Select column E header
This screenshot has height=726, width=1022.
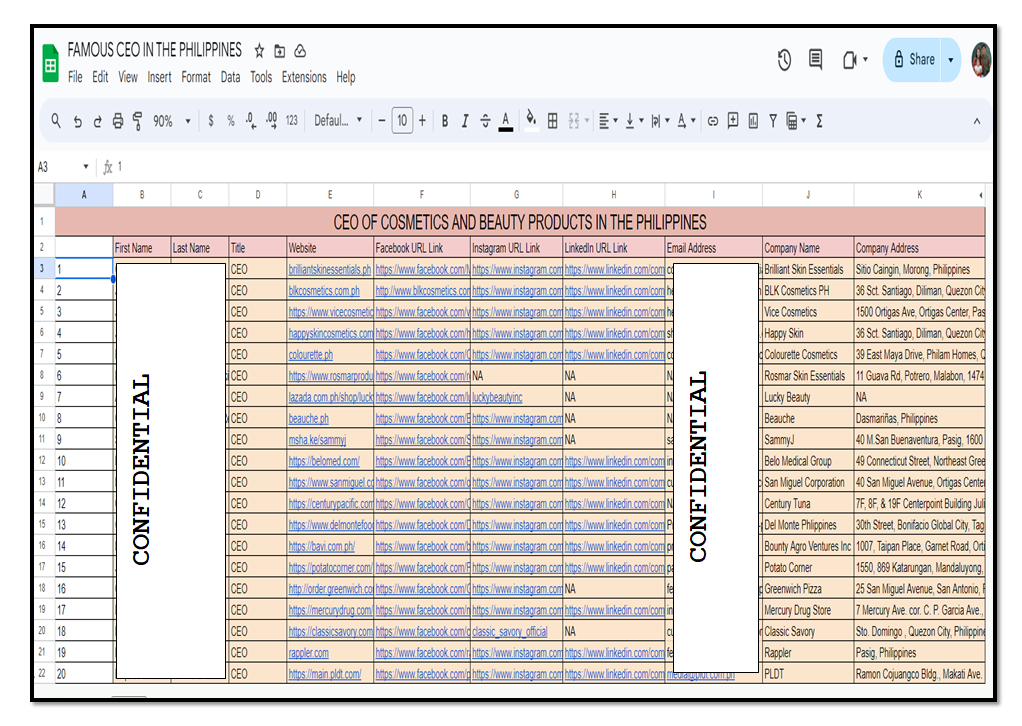330,195
